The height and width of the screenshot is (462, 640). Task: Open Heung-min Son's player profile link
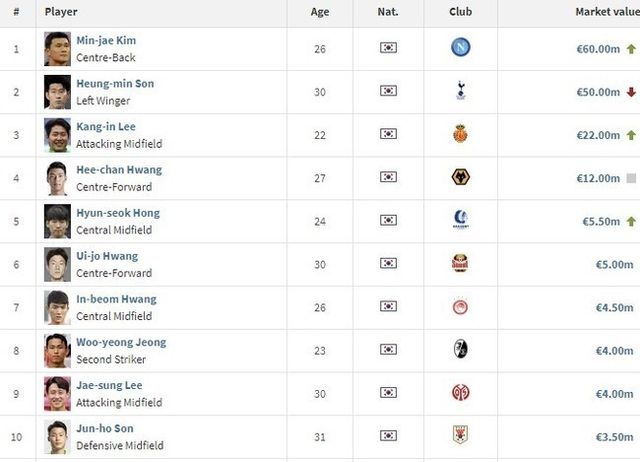(115, 84)
